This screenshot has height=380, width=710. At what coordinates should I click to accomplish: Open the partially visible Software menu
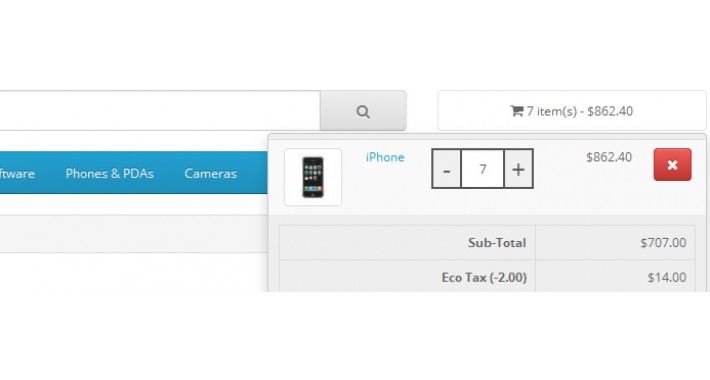coord(17,173)
